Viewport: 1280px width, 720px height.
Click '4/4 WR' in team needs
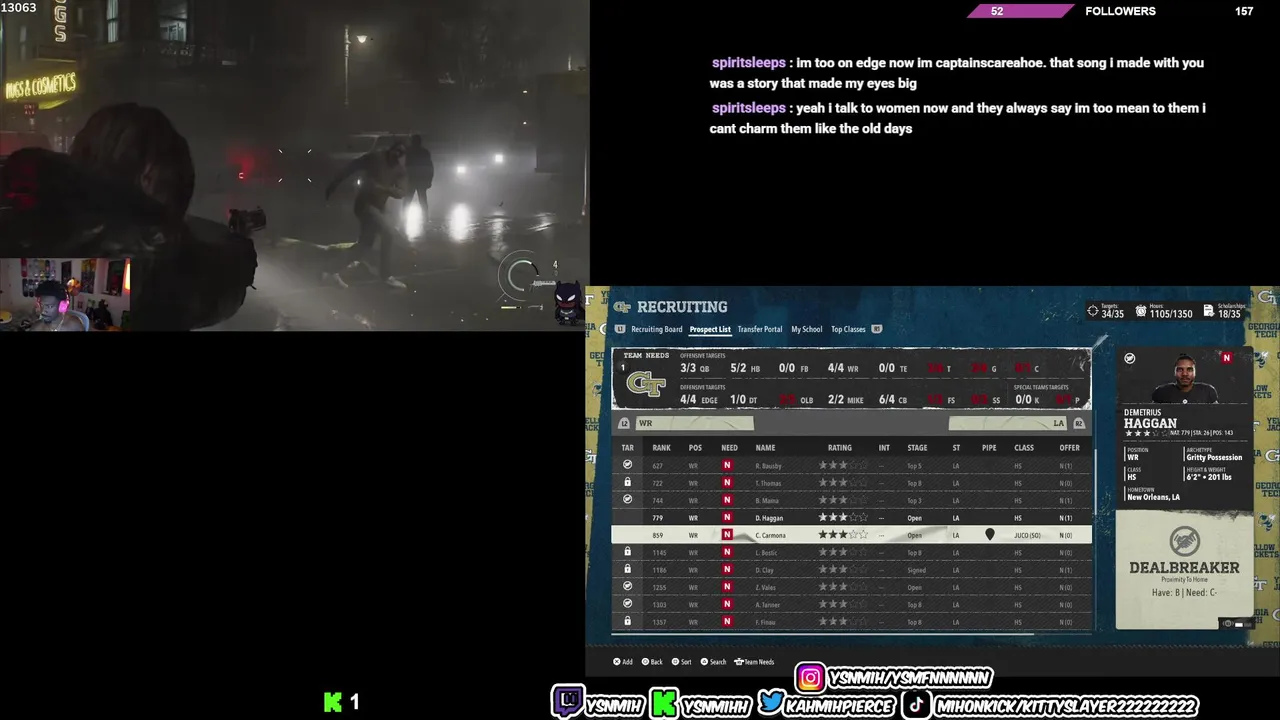pyautogui.click(x=843, y=368)
